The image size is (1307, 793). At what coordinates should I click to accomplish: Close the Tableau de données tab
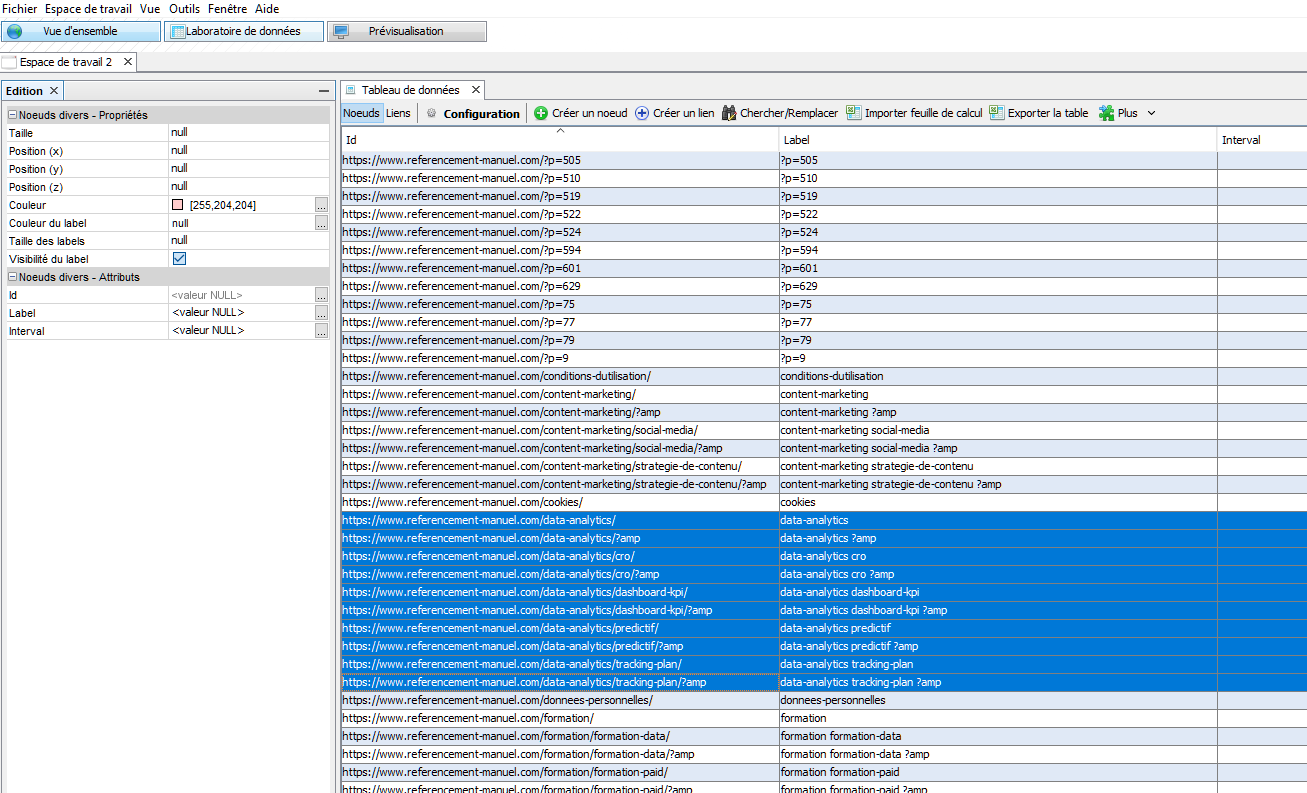click(x=476, y=90)
